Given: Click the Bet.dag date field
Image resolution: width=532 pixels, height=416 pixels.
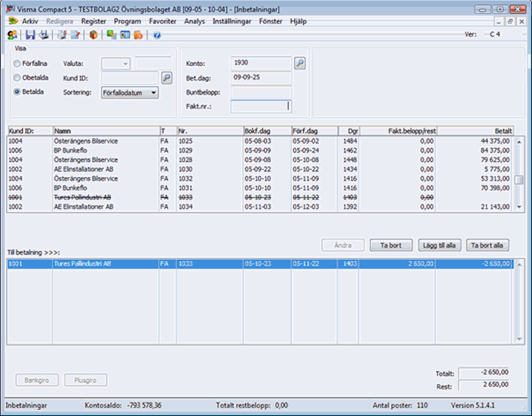Looking at the screenshot, I should [261, 77].
